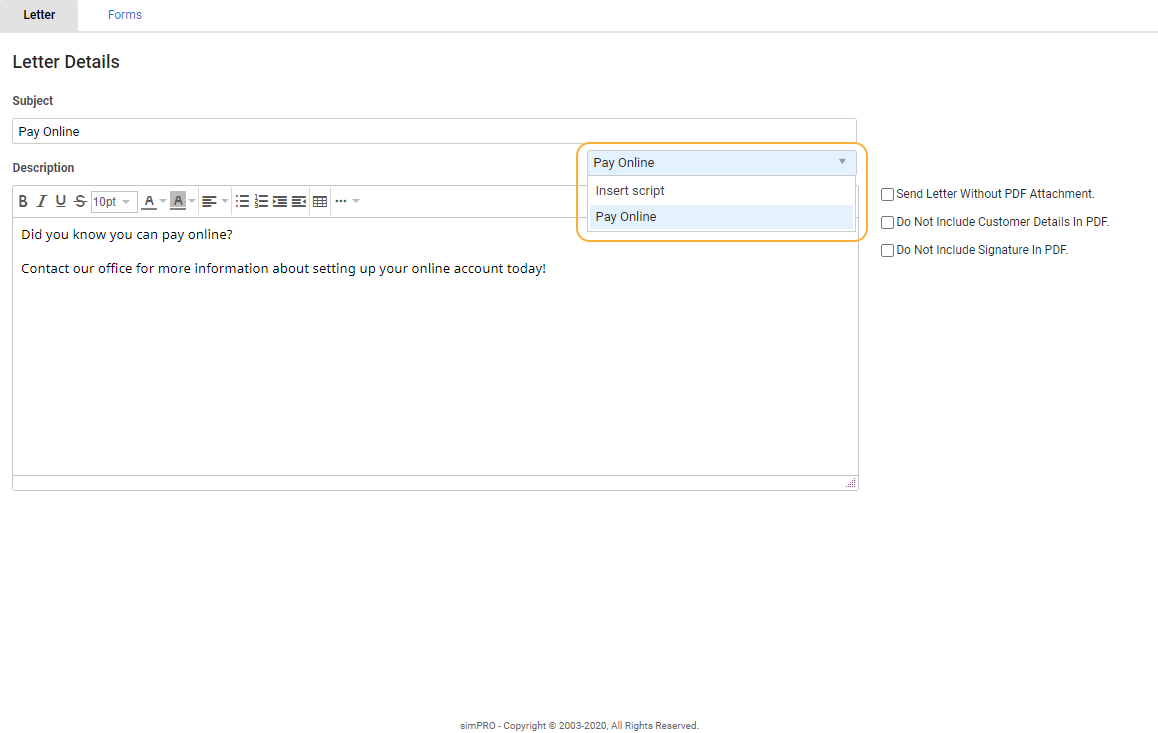The width and height of the screenshot is (1158, 733).
Task: Apply text color with the A icon
Action: (149, 201)
